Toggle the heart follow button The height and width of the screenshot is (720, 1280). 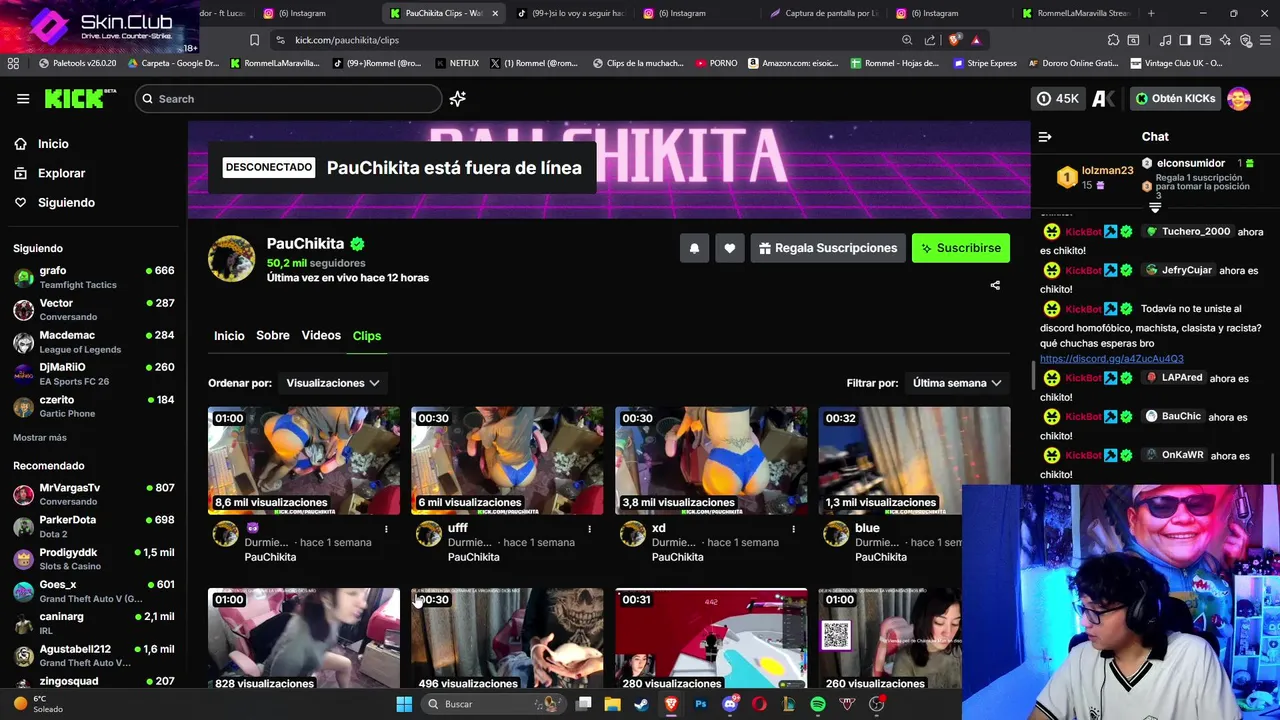pyautogui.click(x=730, y=248)
